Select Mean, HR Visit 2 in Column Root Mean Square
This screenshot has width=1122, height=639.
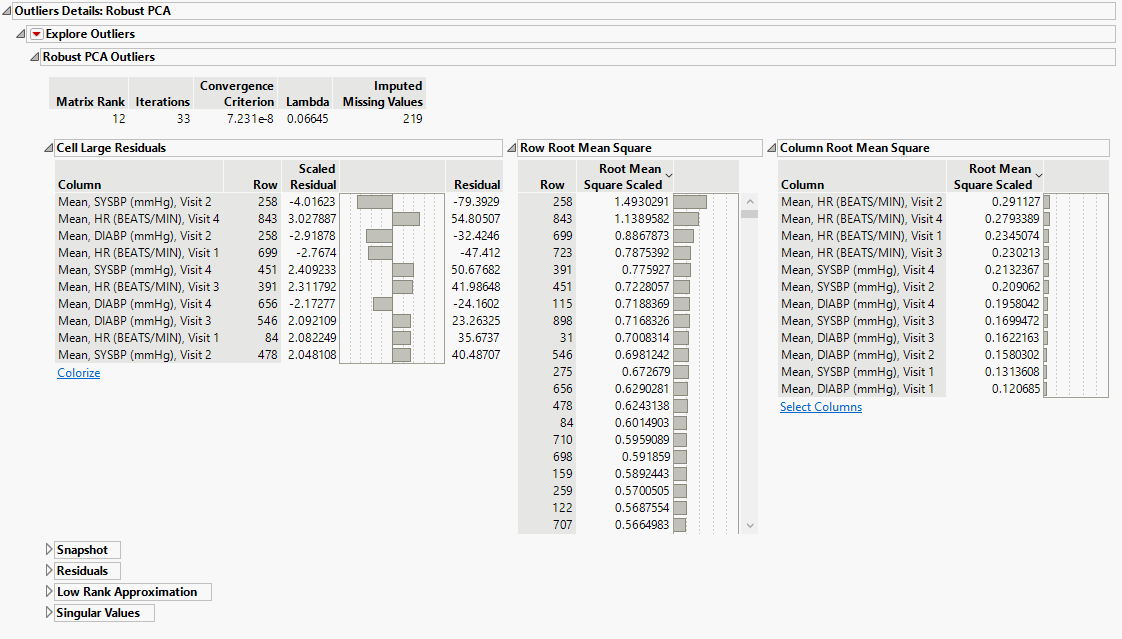click(x=861, y=202)
